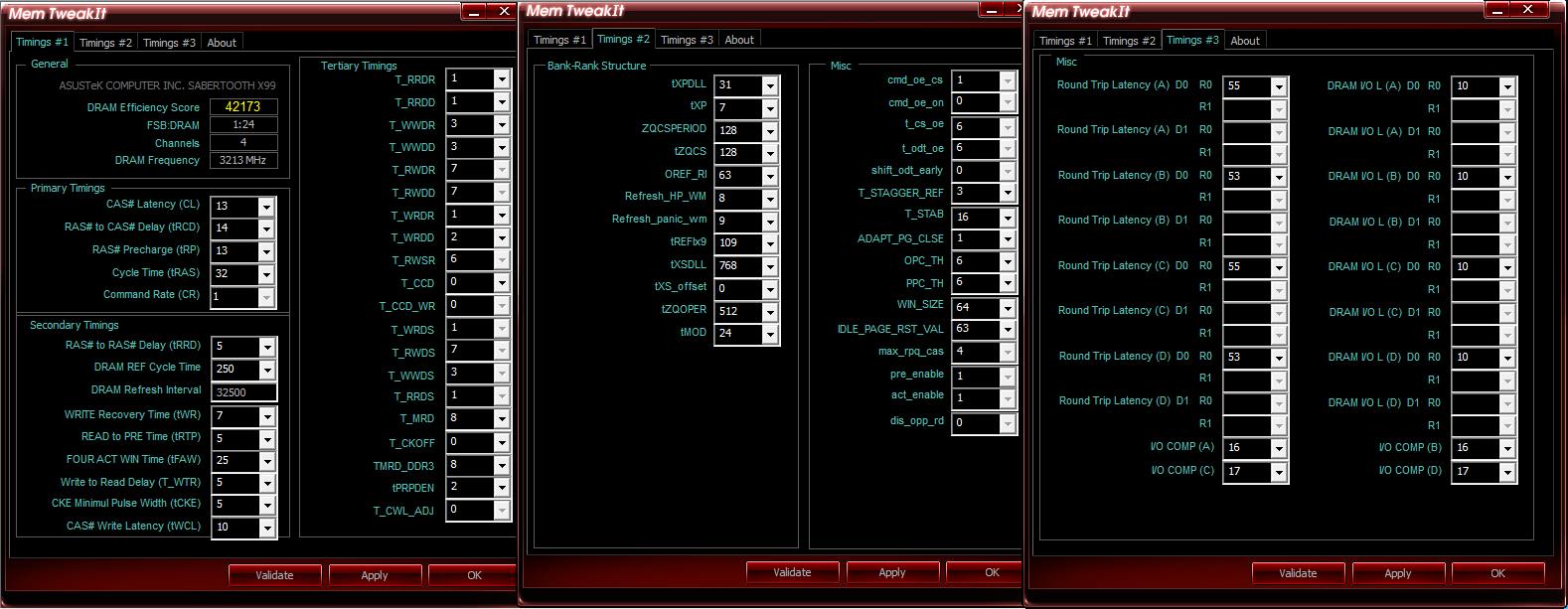1568x609 pixels.
Task: Minimize the right Mem TweakIt window
Action: (1498, 9)
